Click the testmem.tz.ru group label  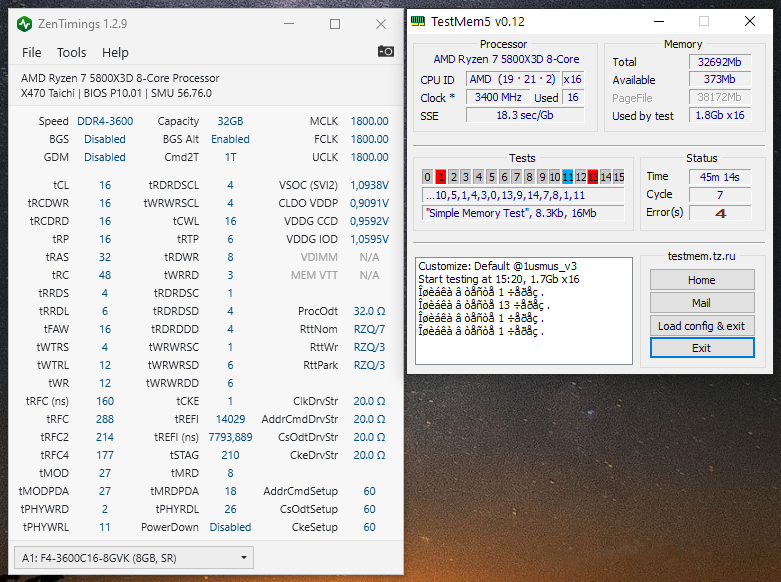(701, 256)
